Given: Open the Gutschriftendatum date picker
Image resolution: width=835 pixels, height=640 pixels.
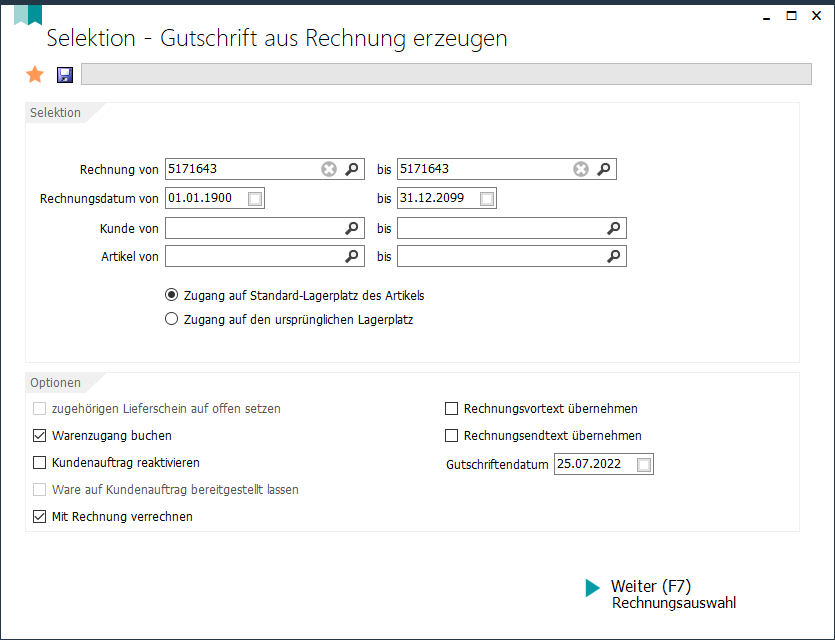Looking at the screenshot, I should tap(644, 464).
